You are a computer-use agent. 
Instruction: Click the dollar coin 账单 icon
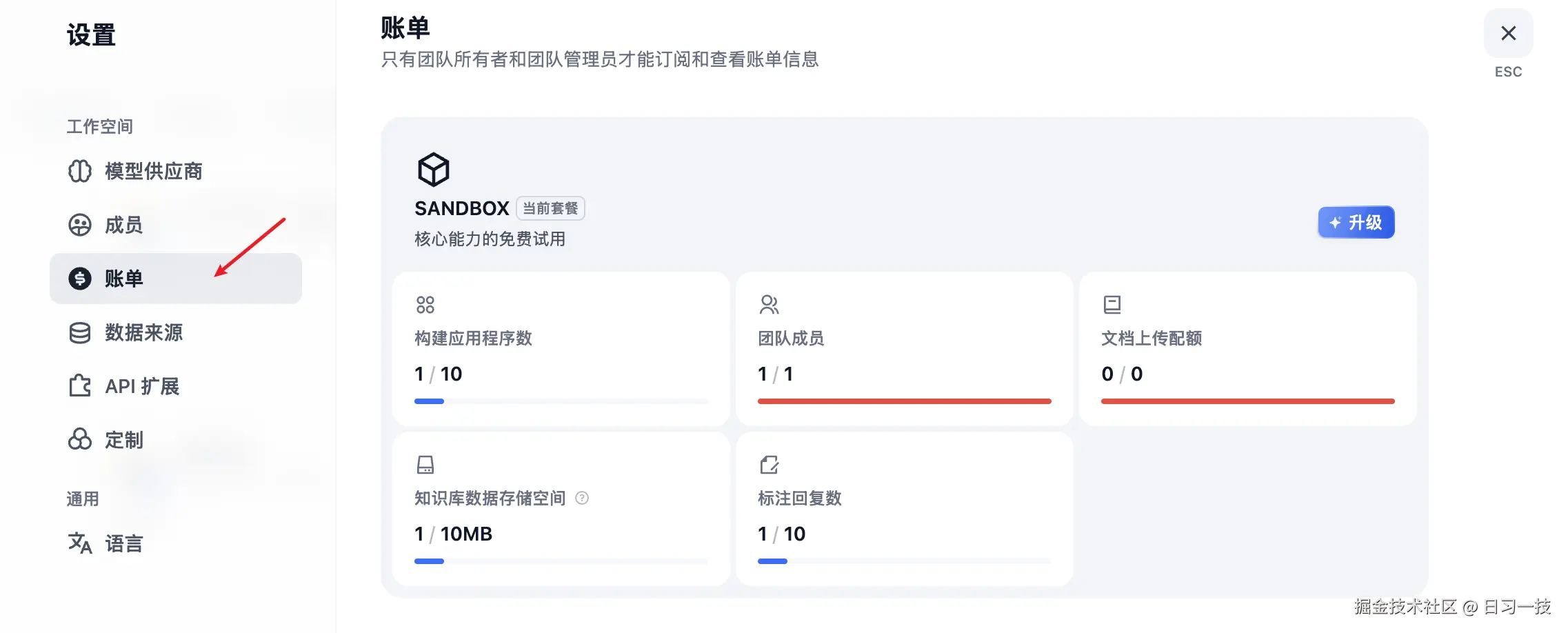(80, 279)
